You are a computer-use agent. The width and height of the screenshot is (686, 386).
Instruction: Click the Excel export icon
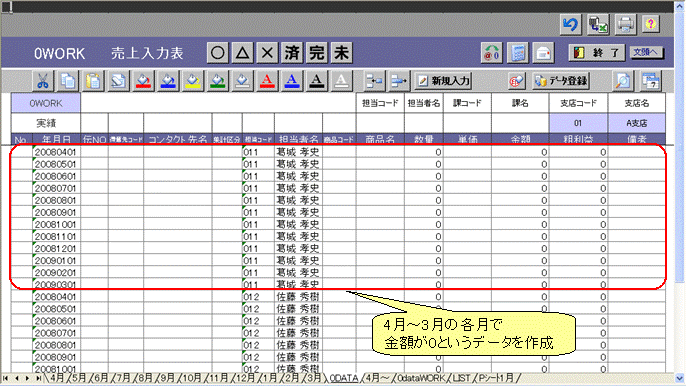pos(598,25)
